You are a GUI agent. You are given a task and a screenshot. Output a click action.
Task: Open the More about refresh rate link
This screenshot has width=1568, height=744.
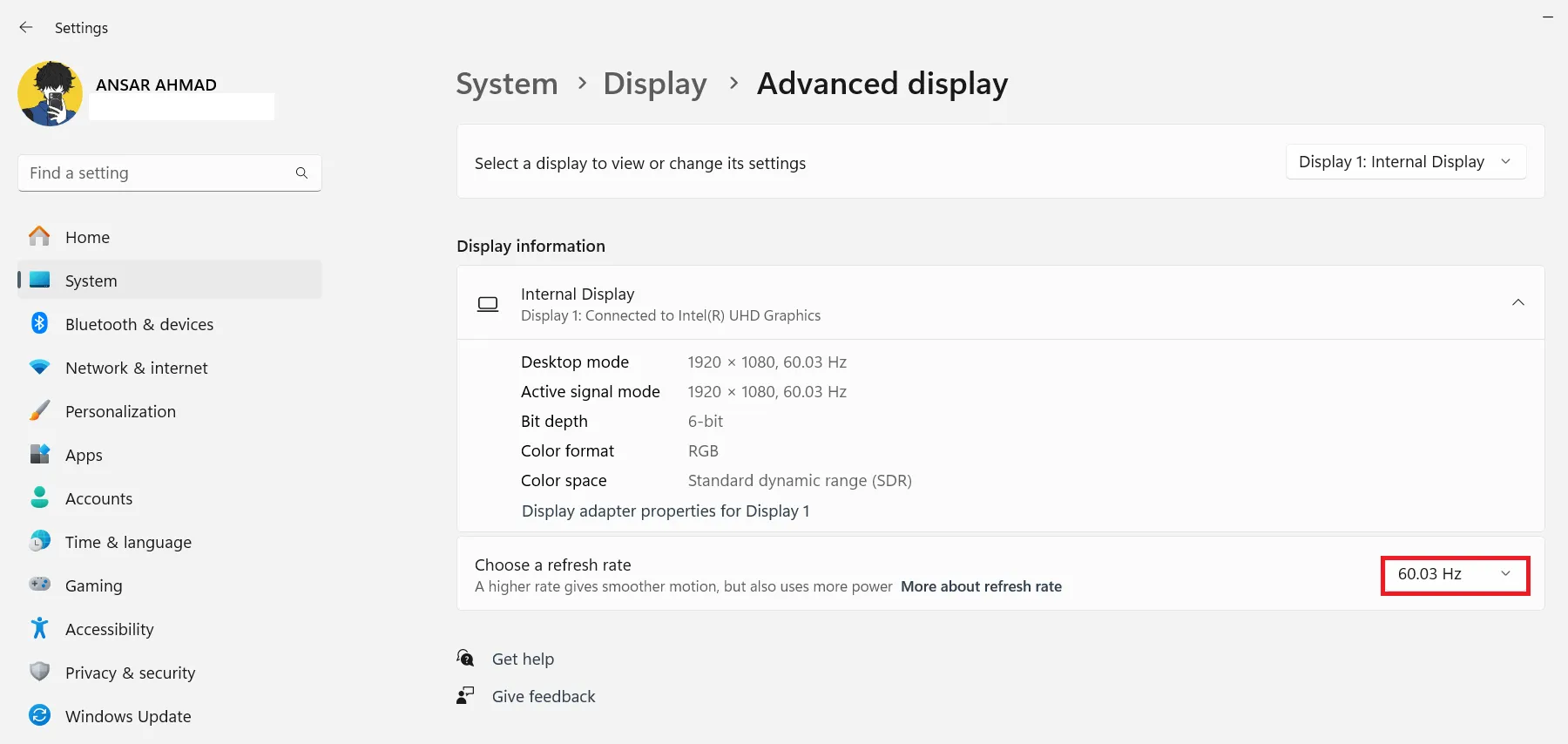click(x=981, y=586)
